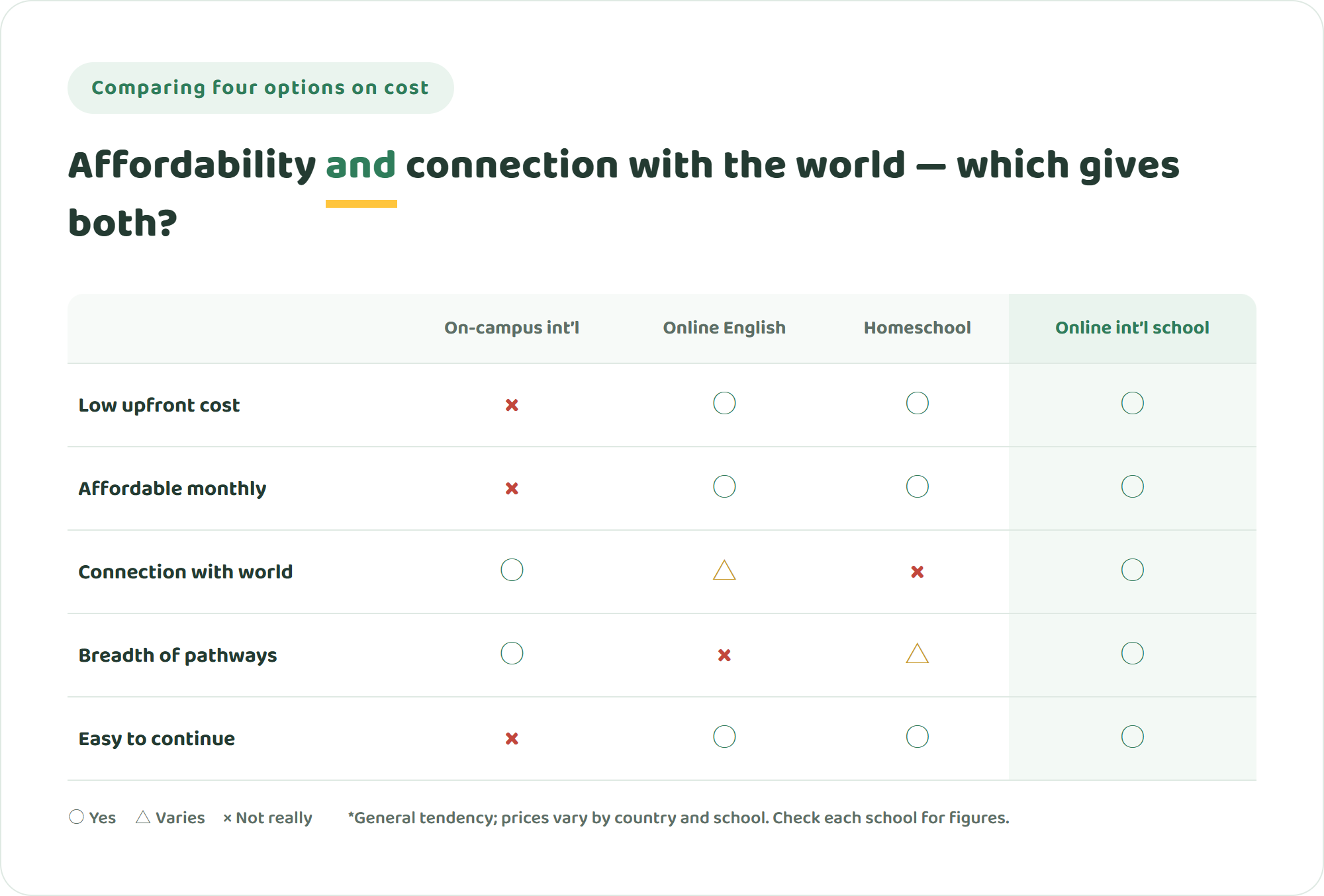Click the 'Comparing four options on cost' pill
The image size is (1324, 896).
coord(260,88)
